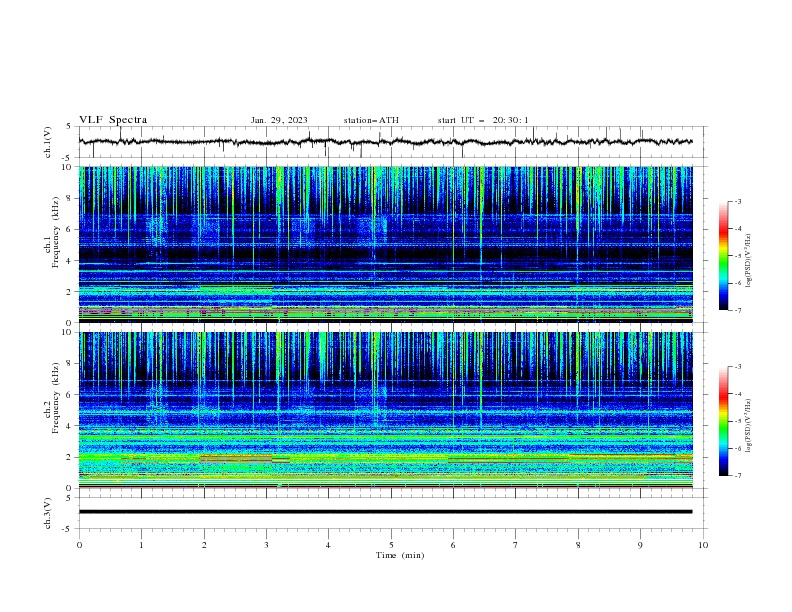Viewport: 792px width, 612px height.
Task: Click time axis tick label '7'
Action: coord(516,545)
